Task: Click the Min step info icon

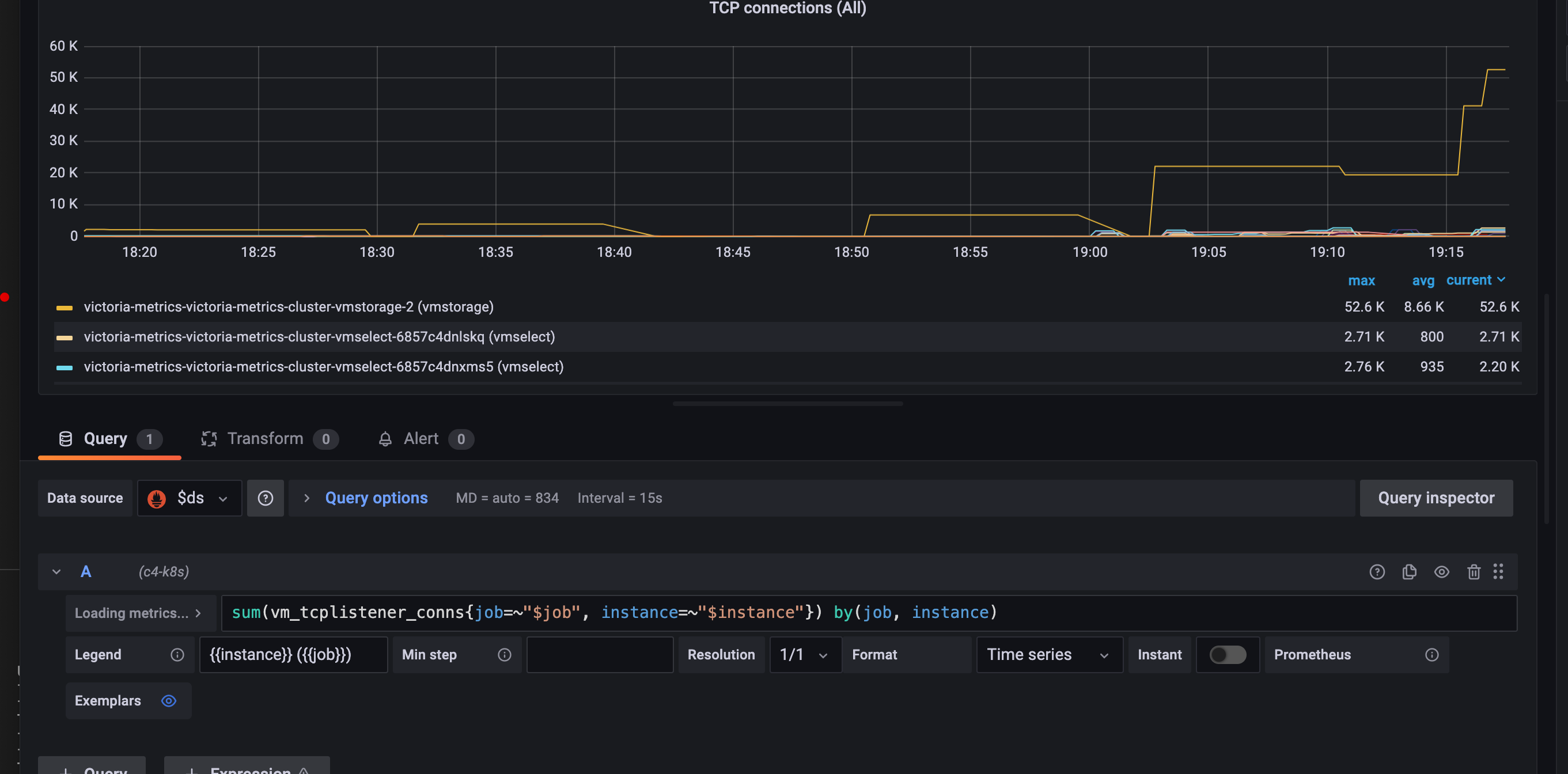Action: coord(504,654)
